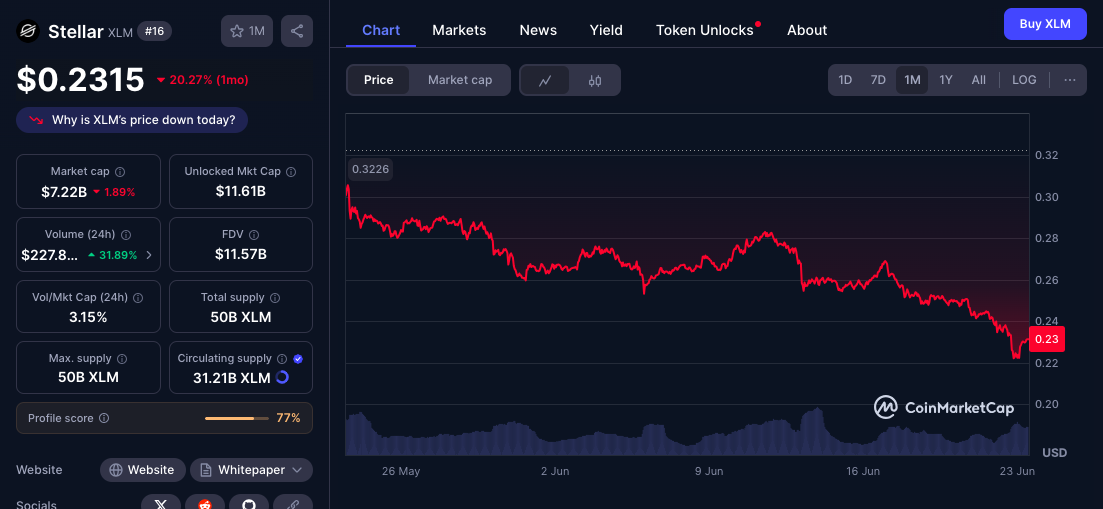Viewport: 1103px width, 509px height.
Task: Open the Yield tab
Action: (x=606, y=30)
